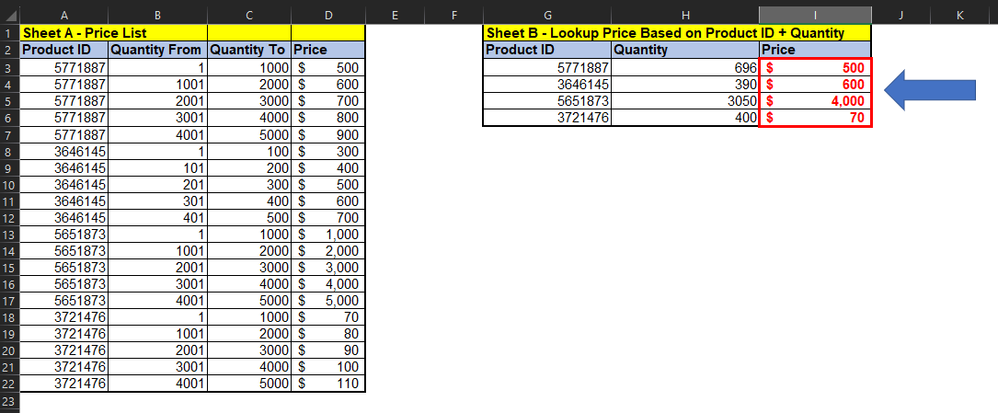The image size is (998, 413).
Task: Select column J header
Action: pos(901,15)
